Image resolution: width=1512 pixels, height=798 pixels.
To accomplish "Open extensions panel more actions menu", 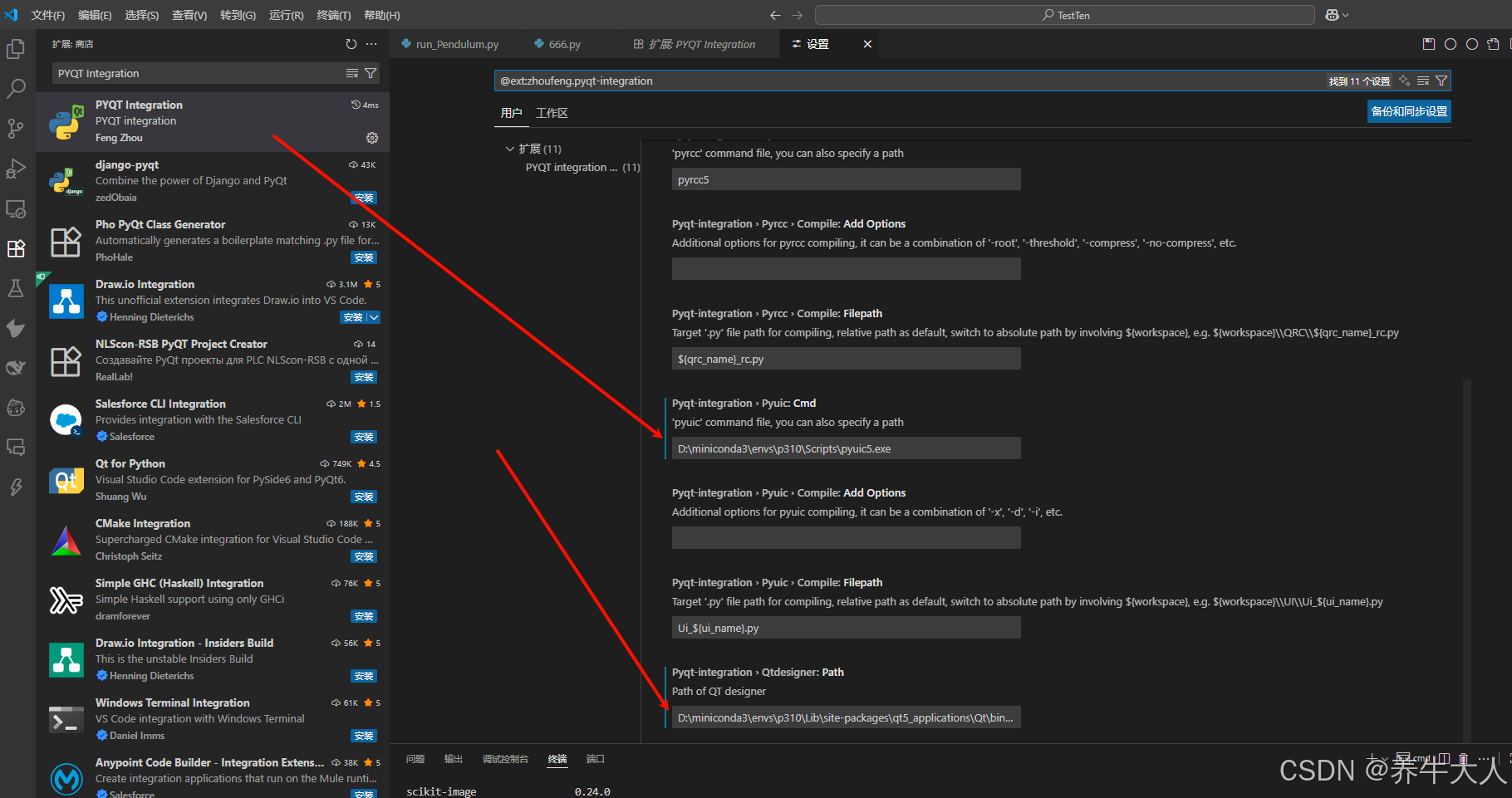I will 371,44.
